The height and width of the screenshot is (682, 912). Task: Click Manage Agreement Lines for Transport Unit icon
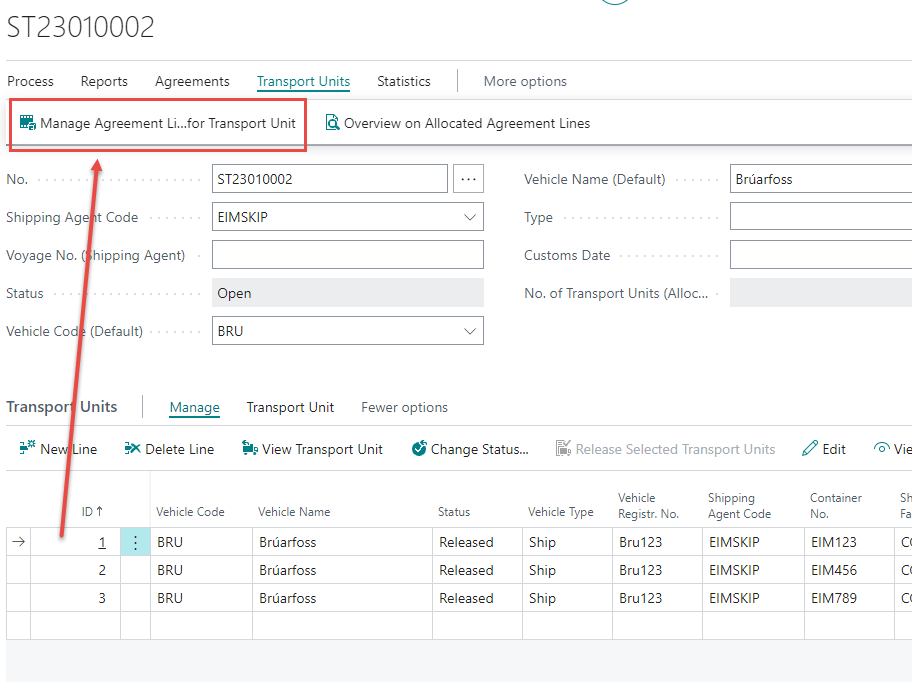click(x=28, y=124)
